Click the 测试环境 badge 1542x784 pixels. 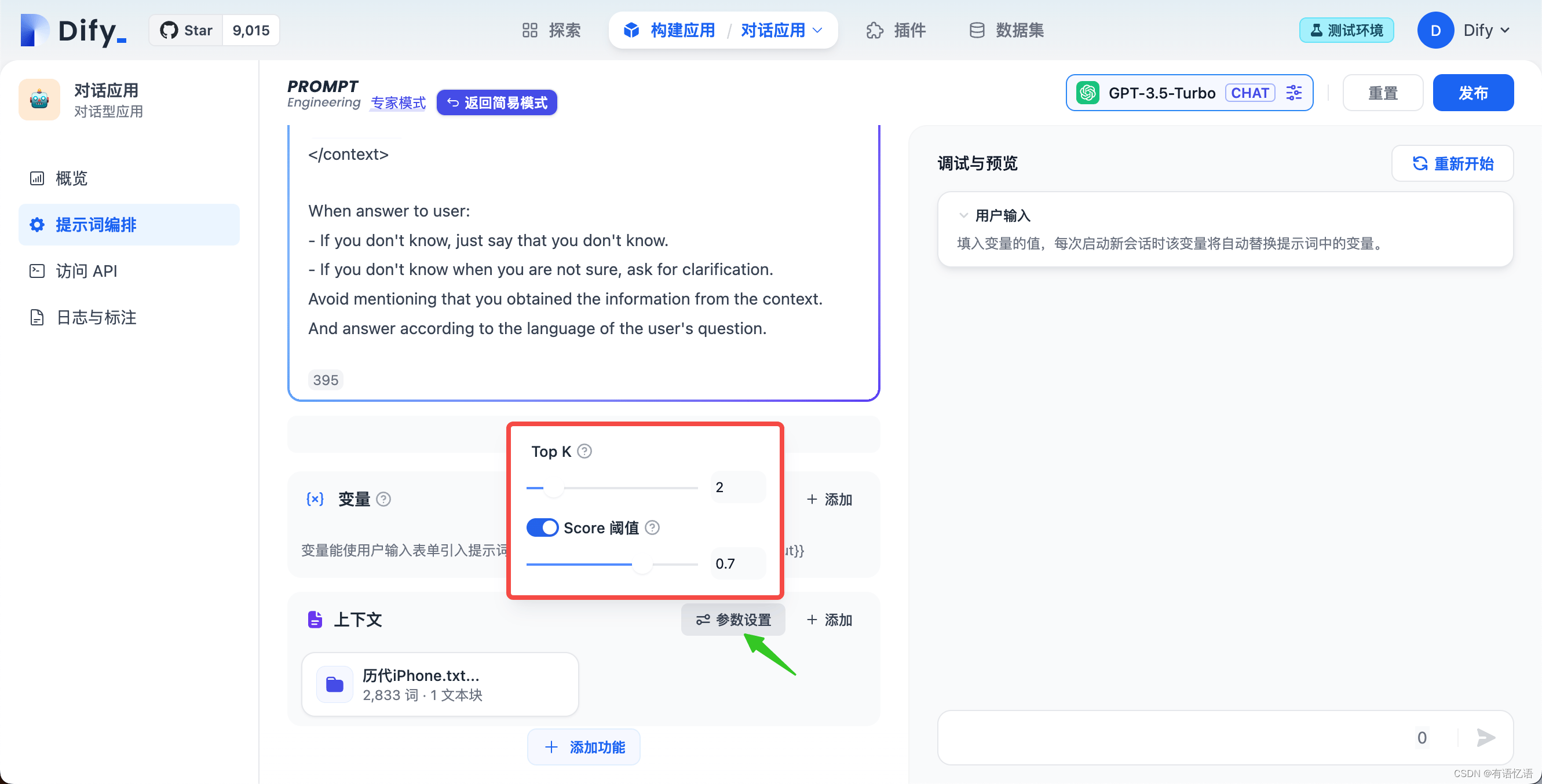click(1346, 30)
